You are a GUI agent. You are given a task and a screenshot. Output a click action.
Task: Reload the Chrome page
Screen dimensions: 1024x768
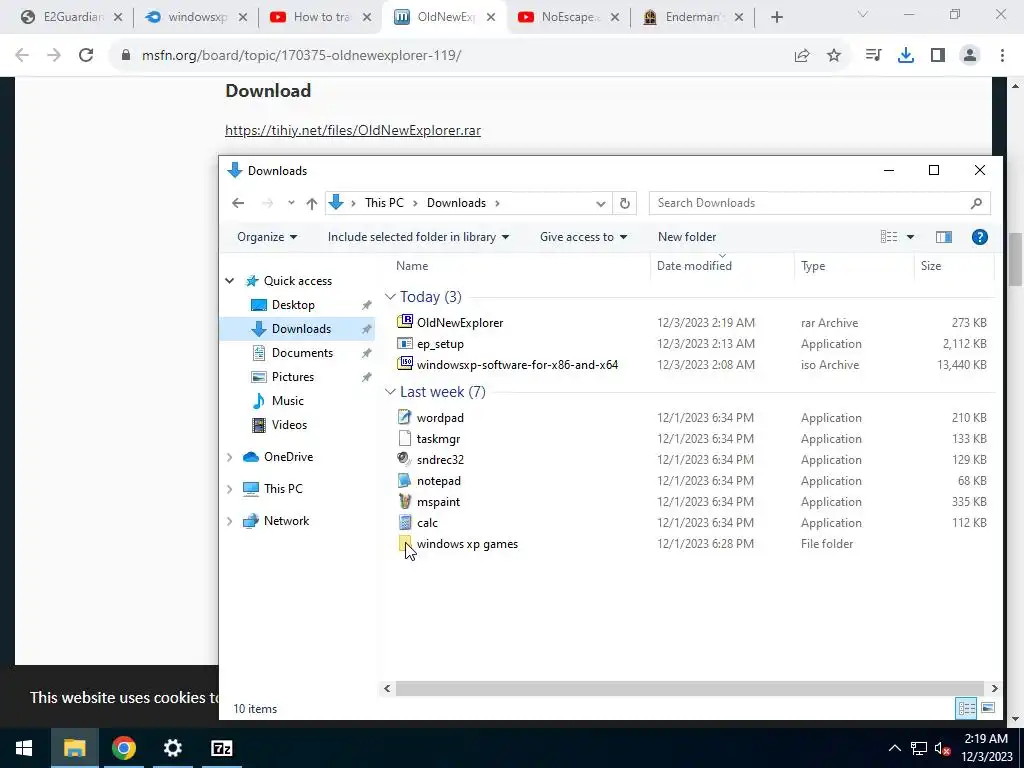(86, 56)
